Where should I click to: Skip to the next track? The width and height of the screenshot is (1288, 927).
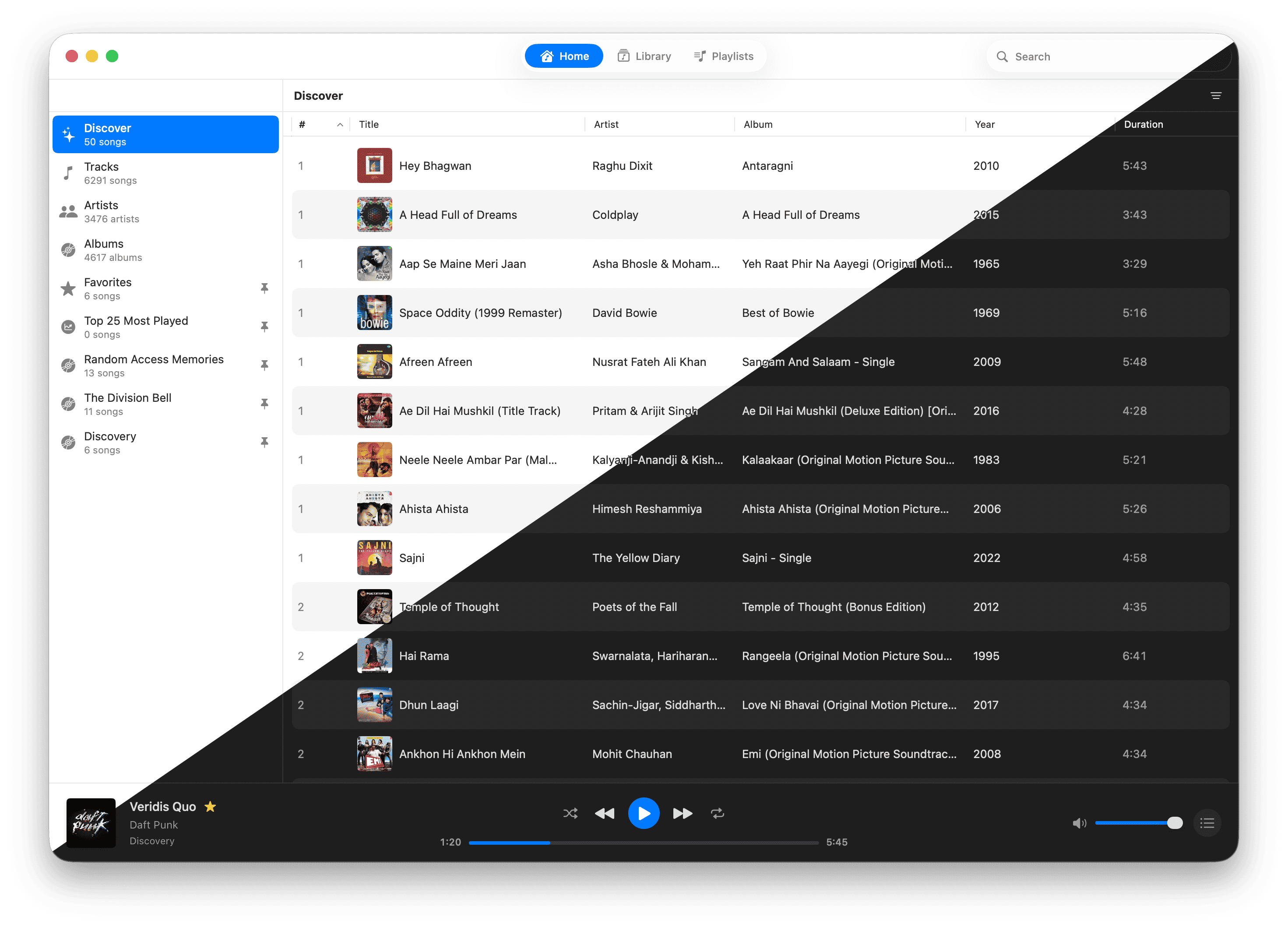tap(682, 813)
